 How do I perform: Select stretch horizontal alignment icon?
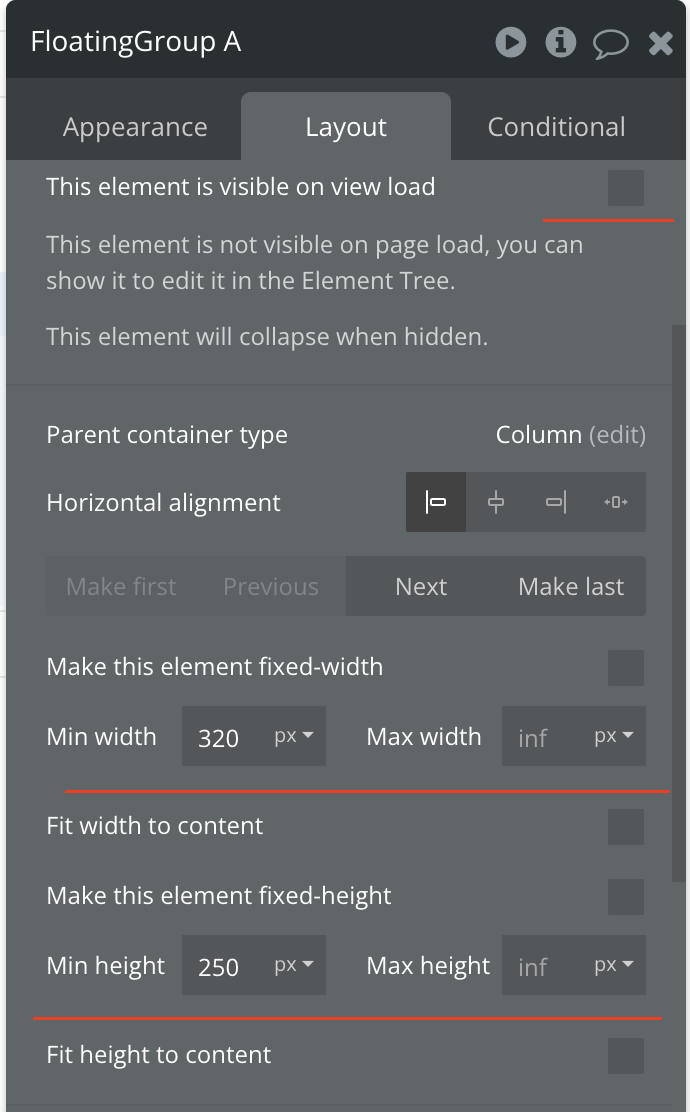click(x=616, y=502)
